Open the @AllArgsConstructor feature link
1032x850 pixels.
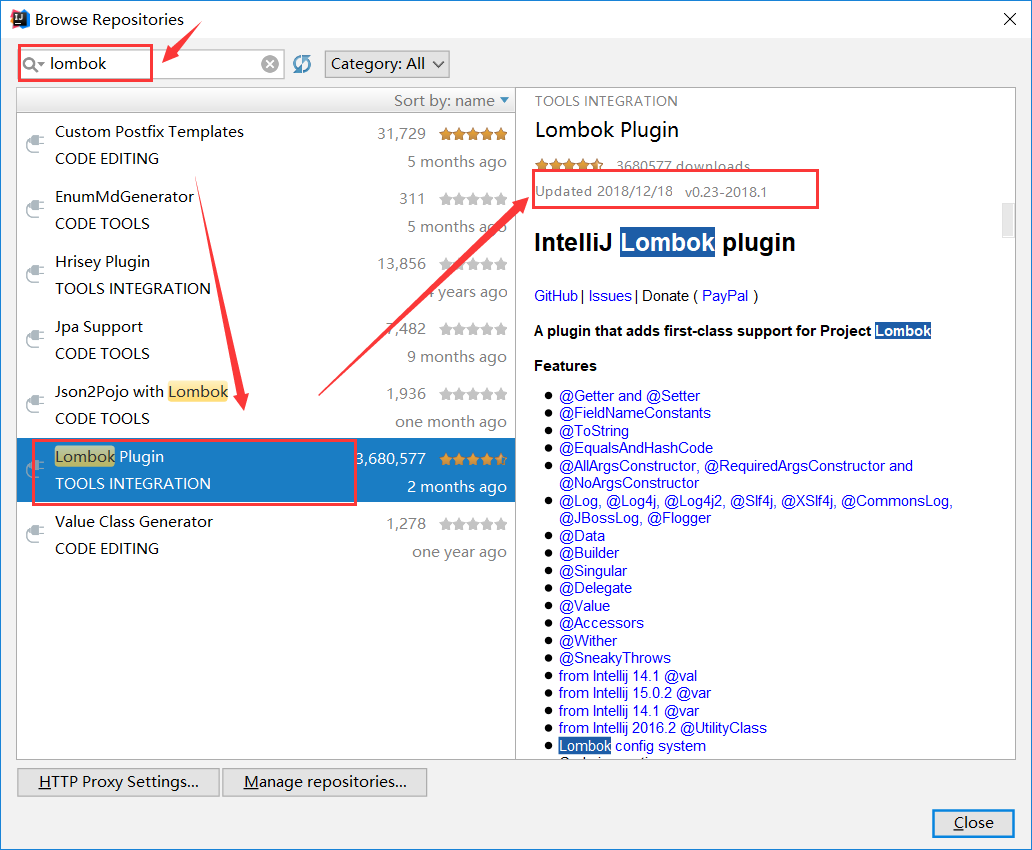click(735, 474)
